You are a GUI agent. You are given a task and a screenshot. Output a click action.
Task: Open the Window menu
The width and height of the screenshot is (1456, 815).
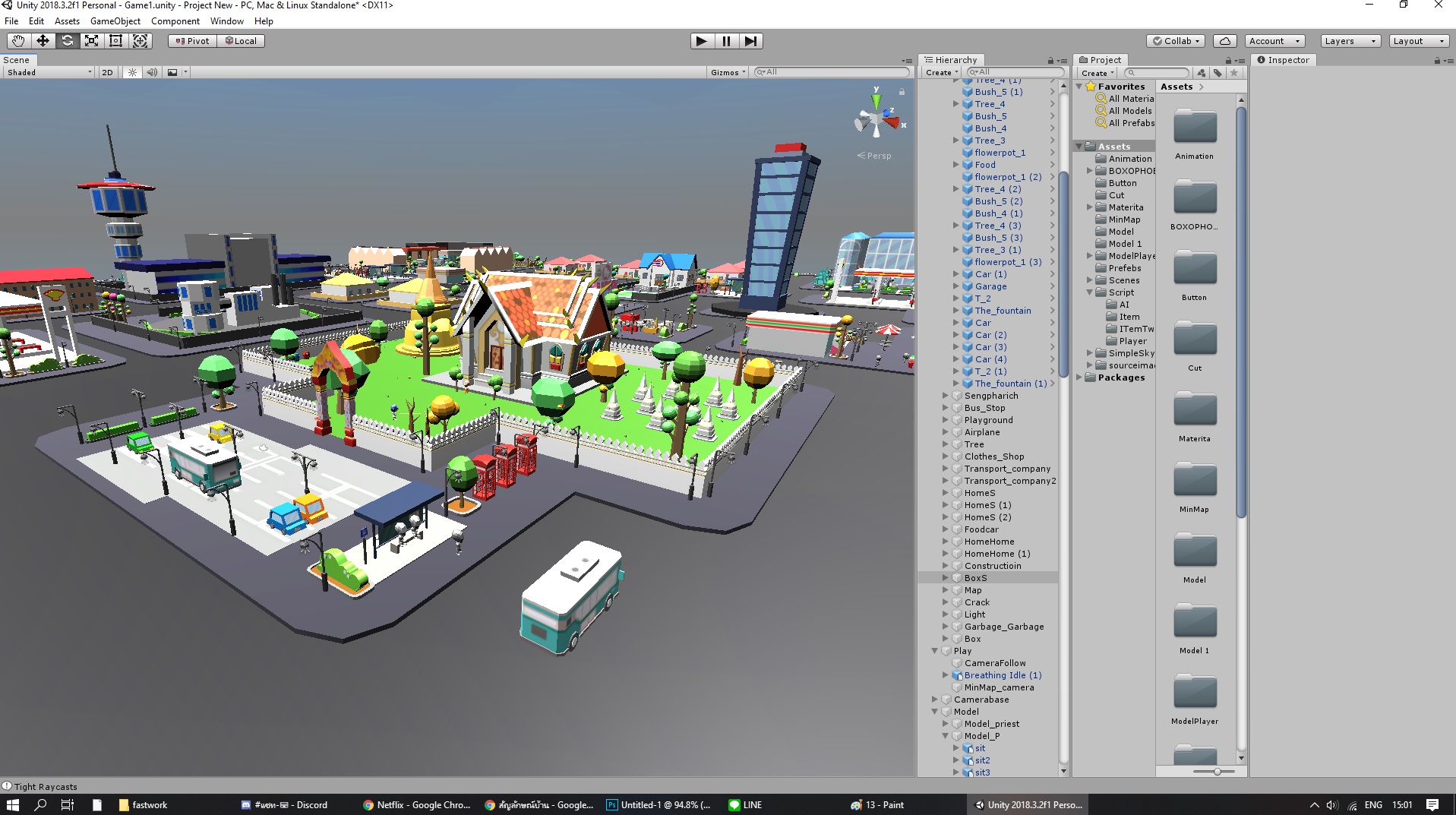pos(227,21)
